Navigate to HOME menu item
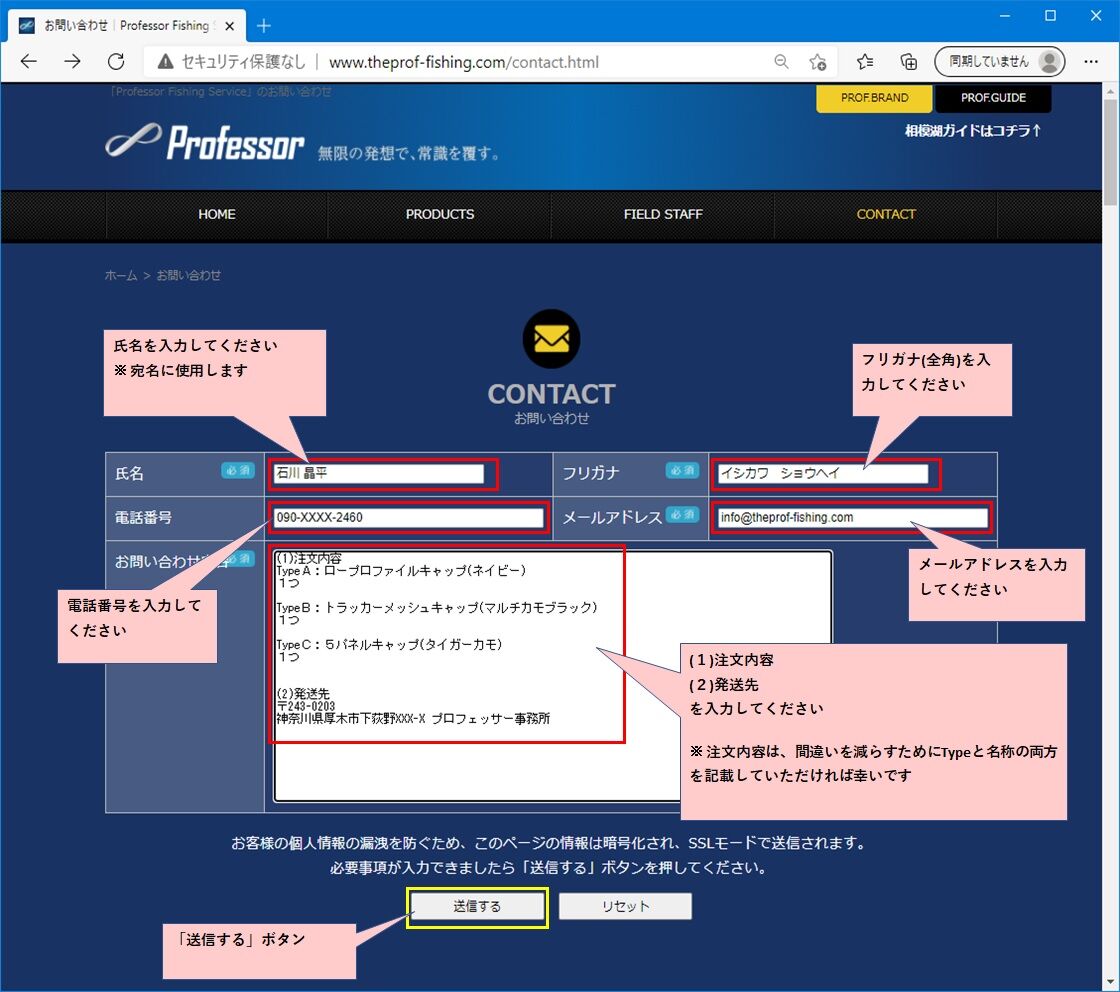Screen dimensions: 1120x992 tap(216, 214)
